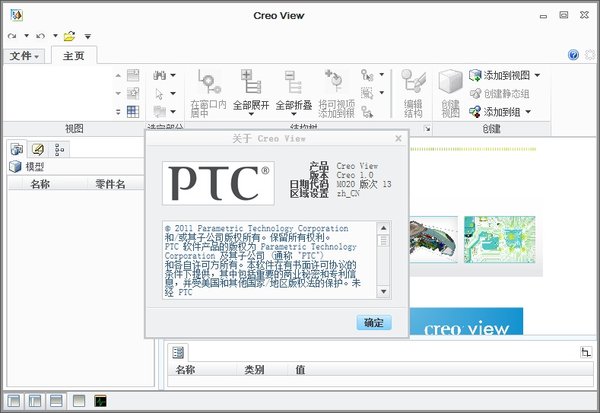Click the Creo View application icon in title bar

pos(16,15)
